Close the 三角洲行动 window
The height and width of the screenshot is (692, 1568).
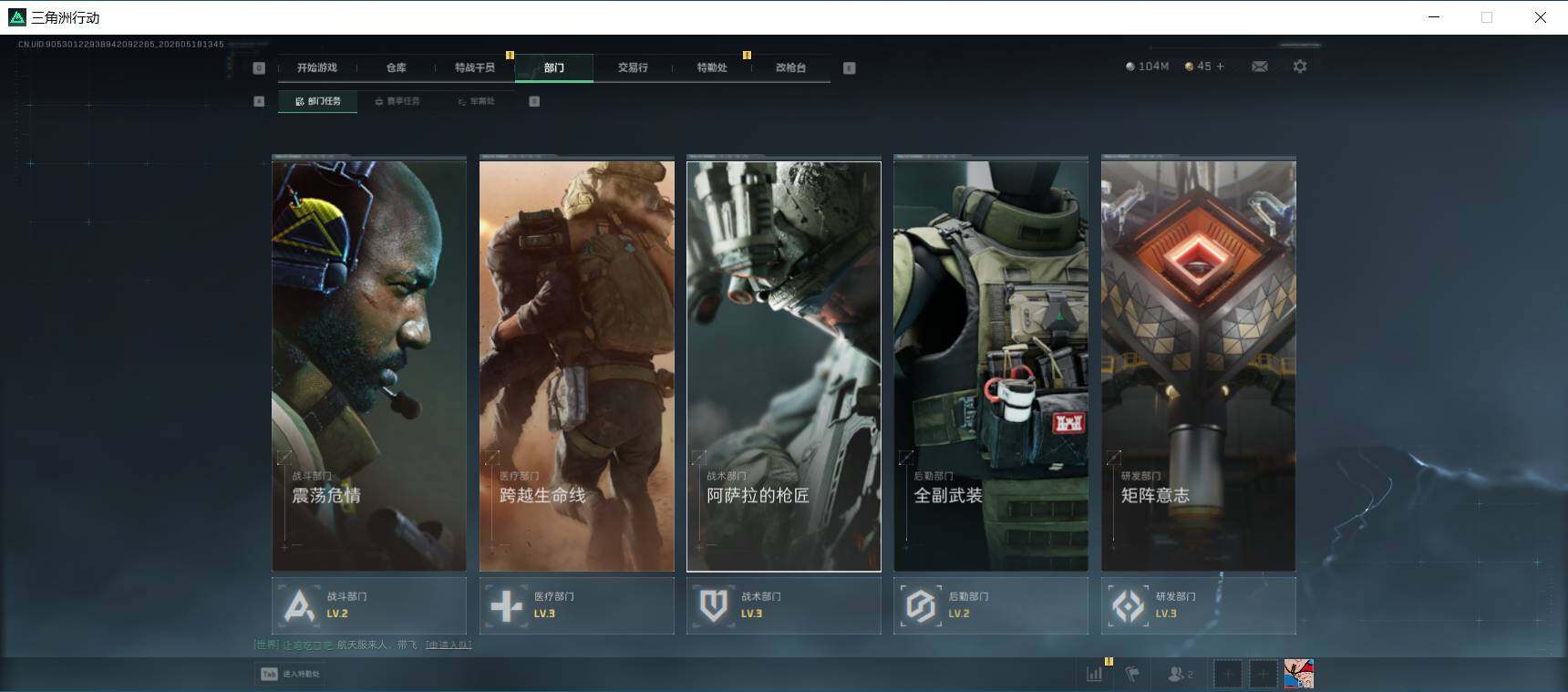coord(1541,17)
